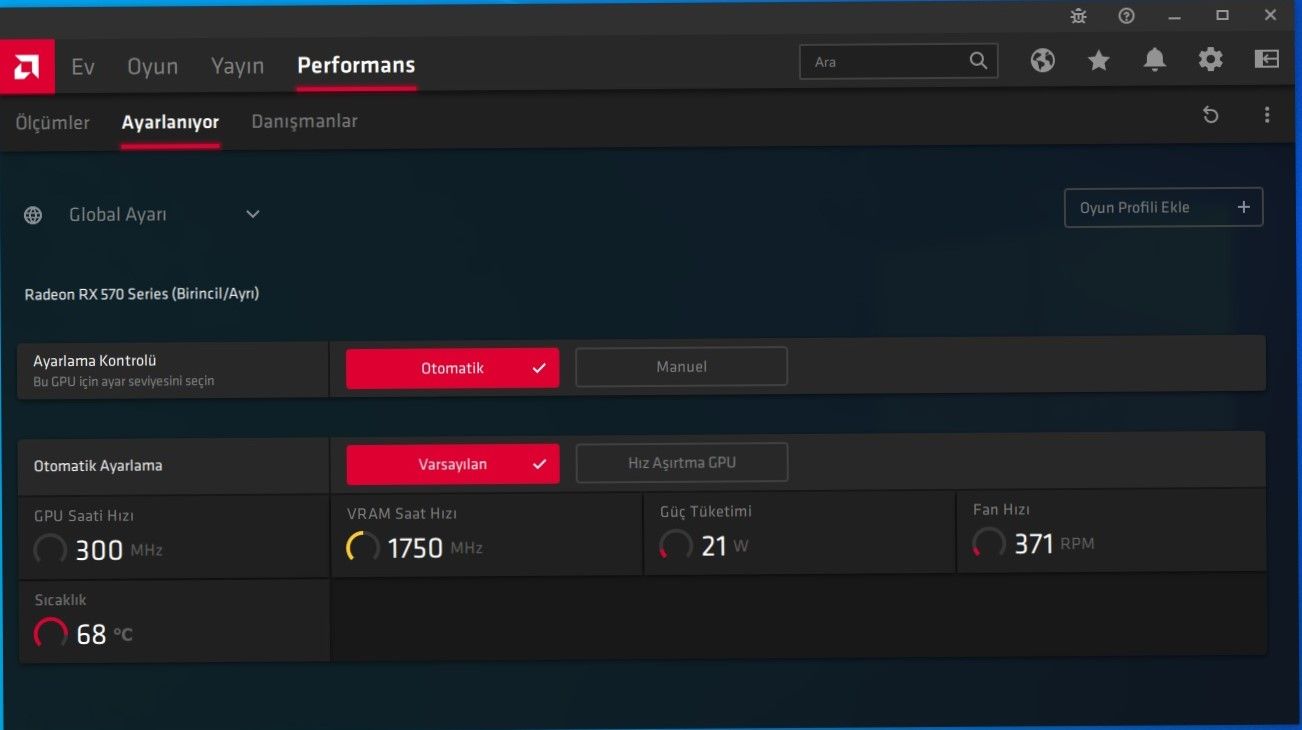This screenshot has width=1302, height=730.
Task: Click the Güç Tüketimi gauge
Action: point(676,545)
